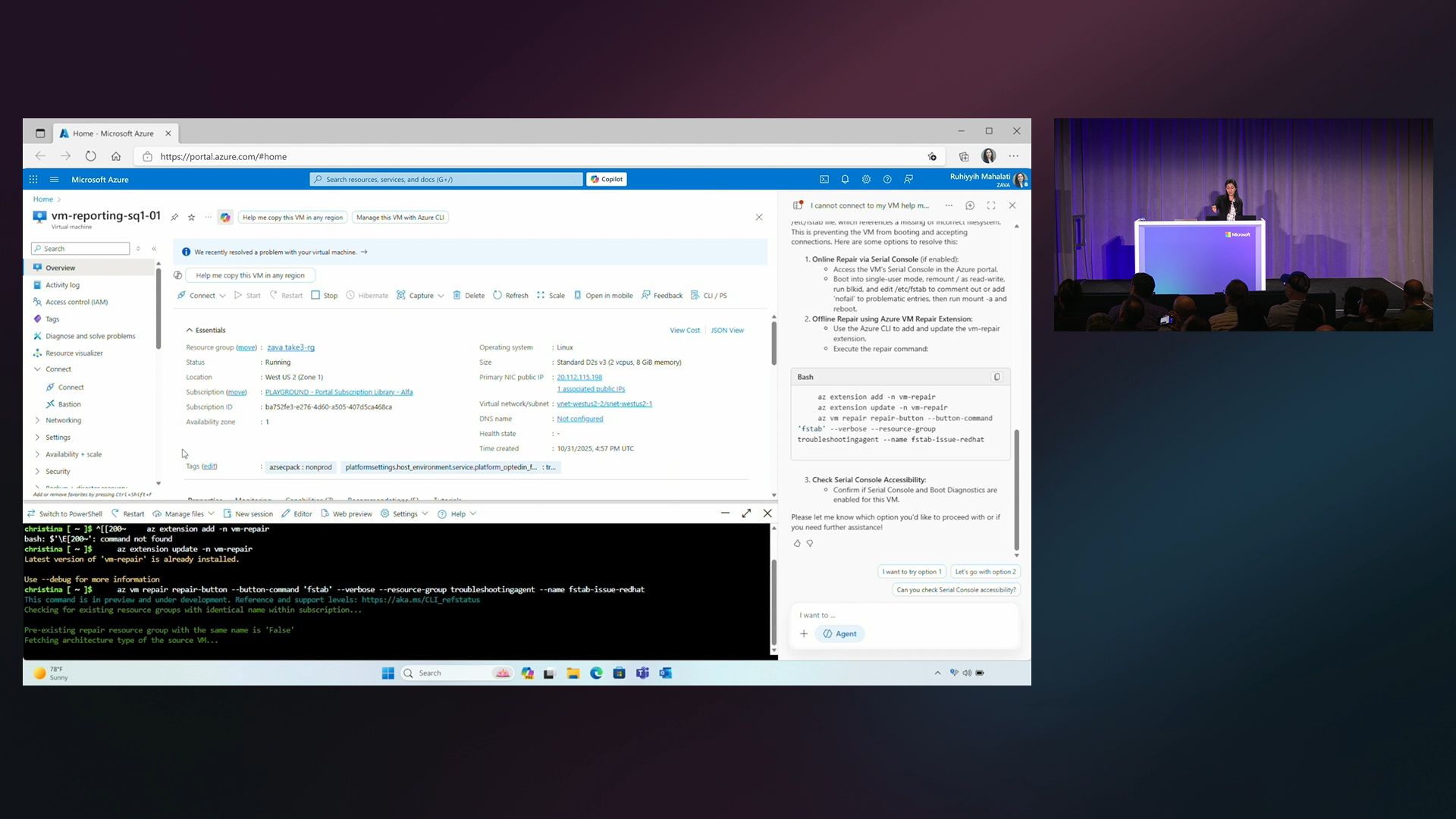Click the thumbs up feedback icon
This screenshot has width=1456, height=819.
(x=797, y=543)
